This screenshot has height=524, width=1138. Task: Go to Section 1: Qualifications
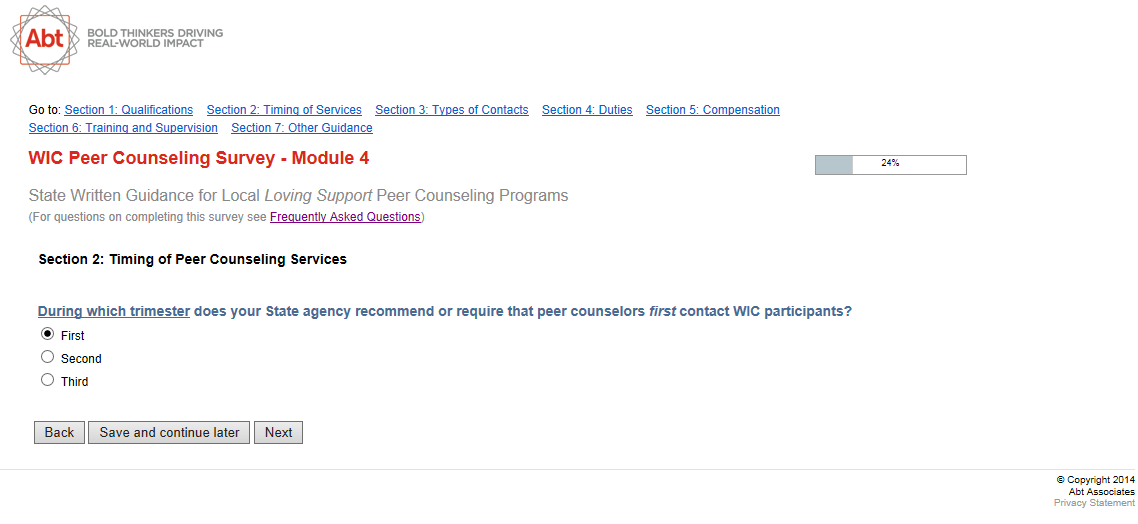point(129,110)
